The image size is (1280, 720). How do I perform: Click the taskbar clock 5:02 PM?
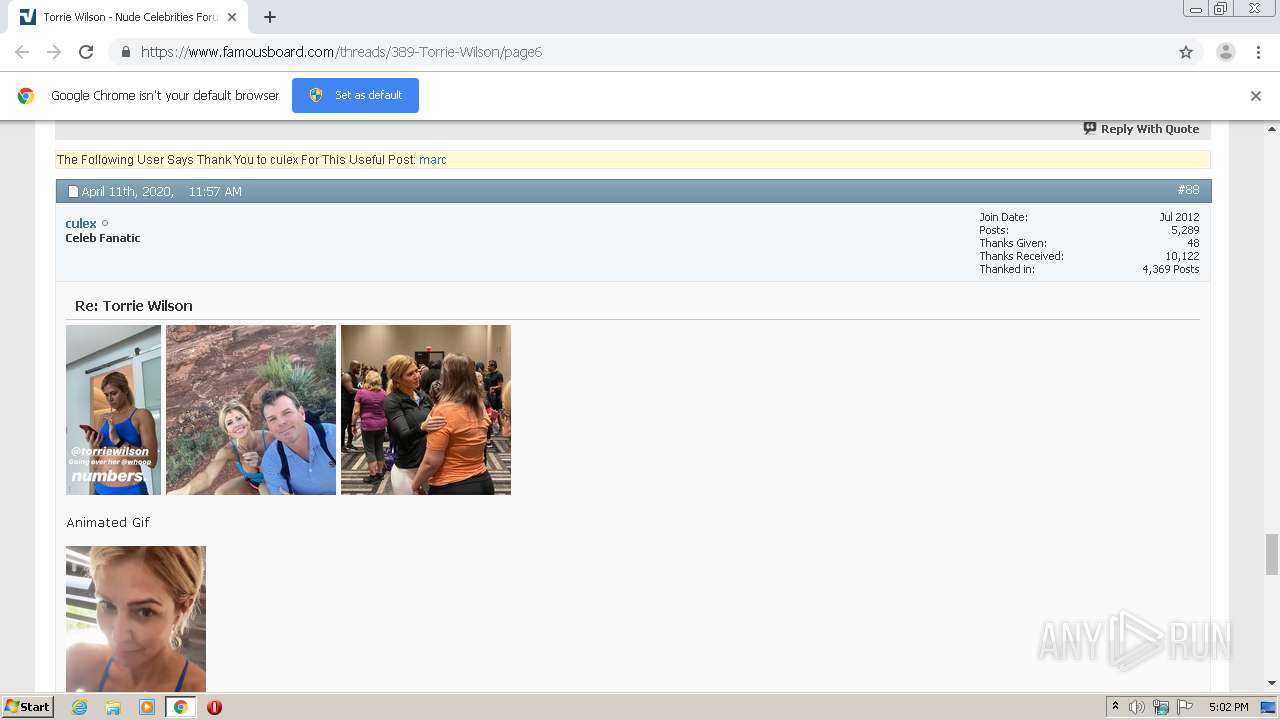click(x=1228, y=707)
